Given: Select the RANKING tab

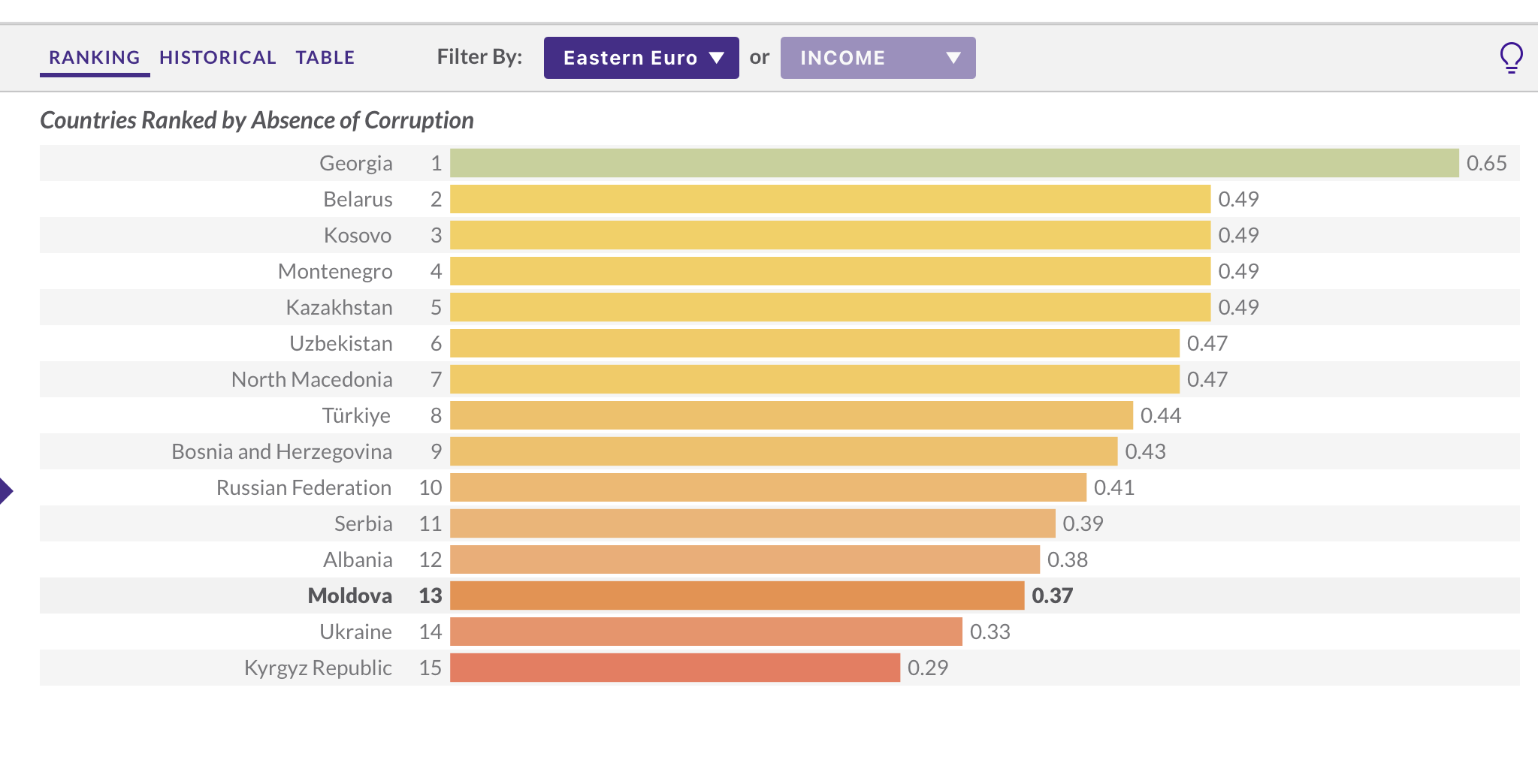Looking at the screenshot, I should coord(95,58).
